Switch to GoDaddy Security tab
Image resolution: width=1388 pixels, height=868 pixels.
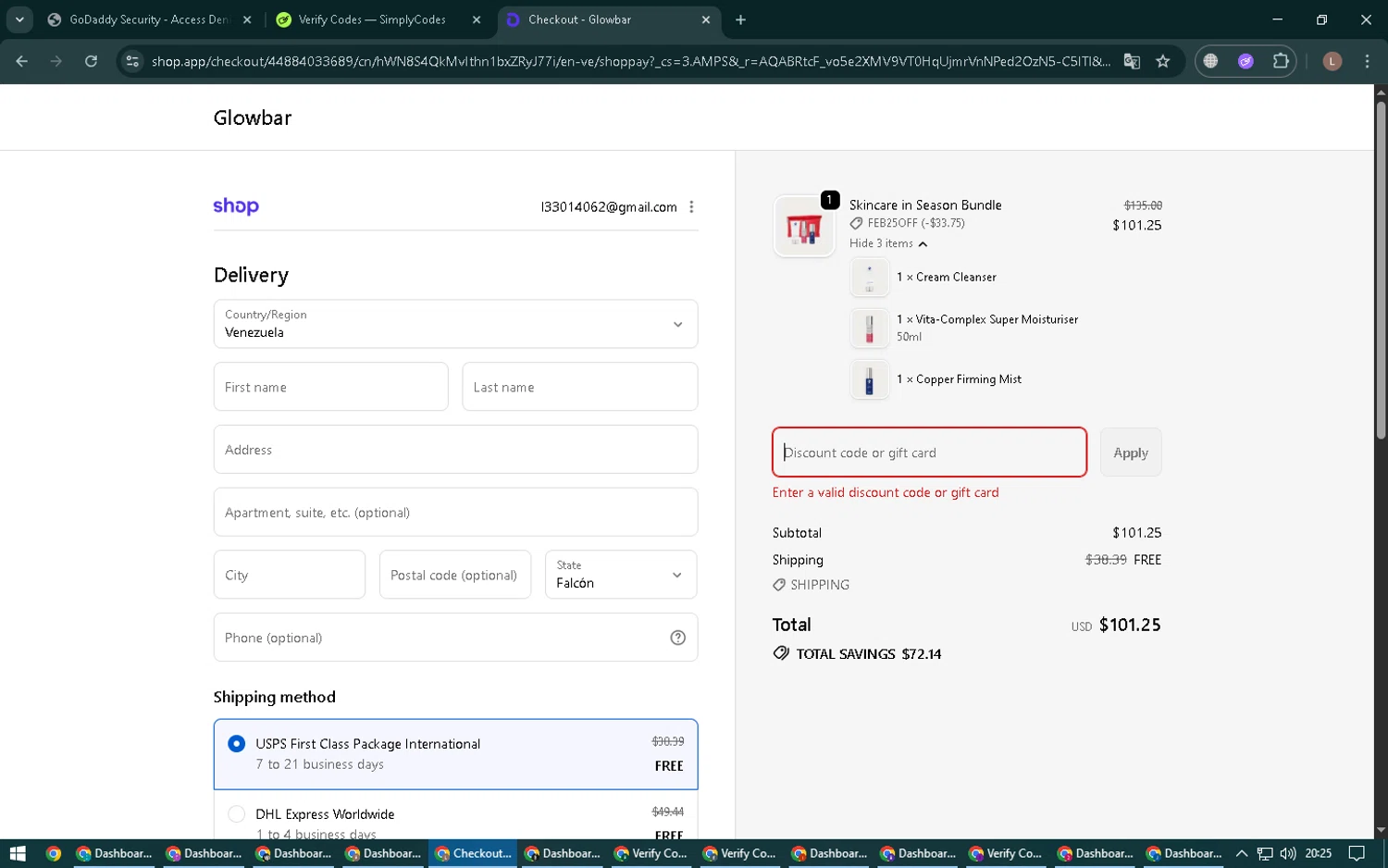pyautogui.click(x=148, y=19)
